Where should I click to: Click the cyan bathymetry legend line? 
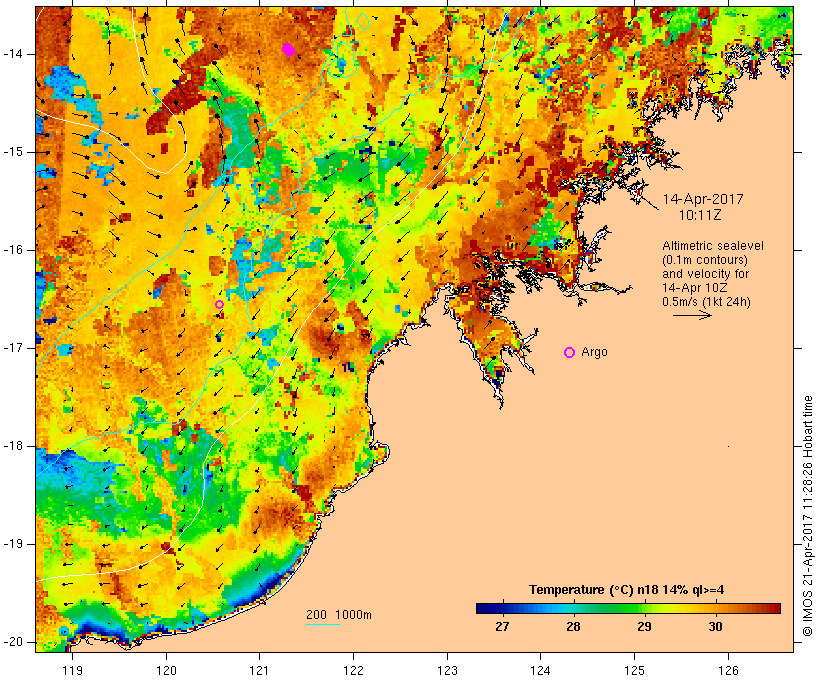(x=323, y=624)
